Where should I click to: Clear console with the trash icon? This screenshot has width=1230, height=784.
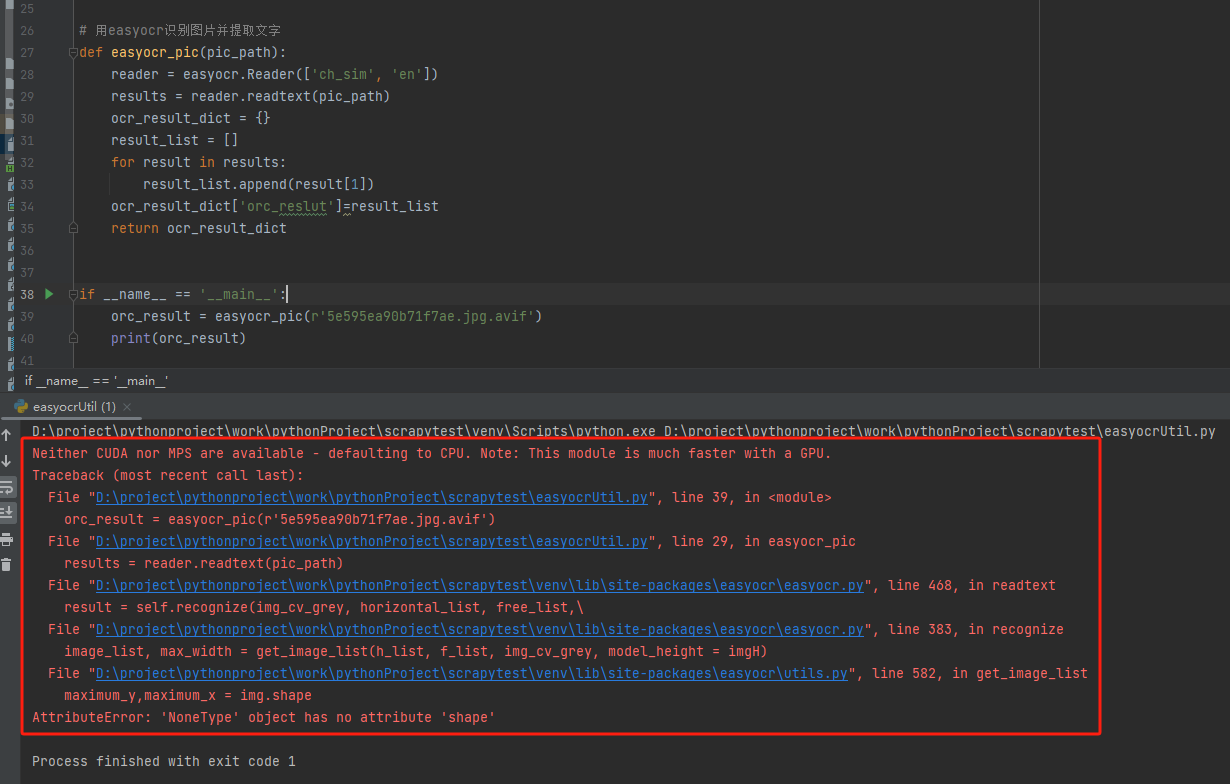(x=7, y=565)
